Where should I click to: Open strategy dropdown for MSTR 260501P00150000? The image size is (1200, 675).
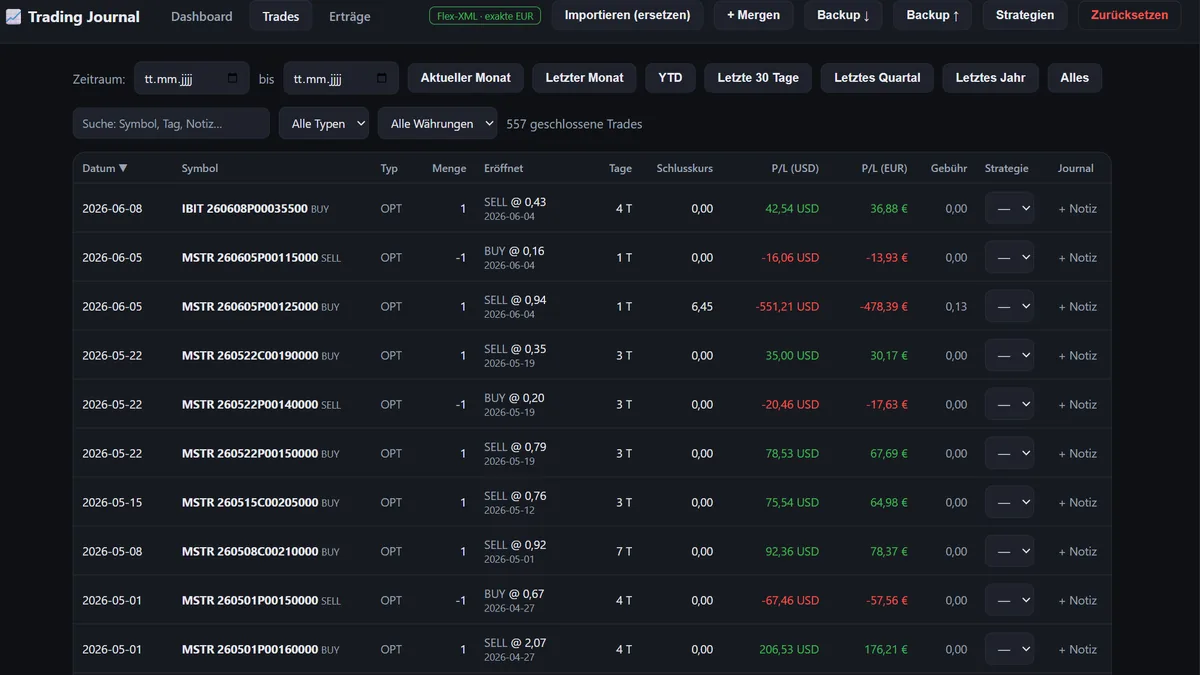(x=1009, y=600)
